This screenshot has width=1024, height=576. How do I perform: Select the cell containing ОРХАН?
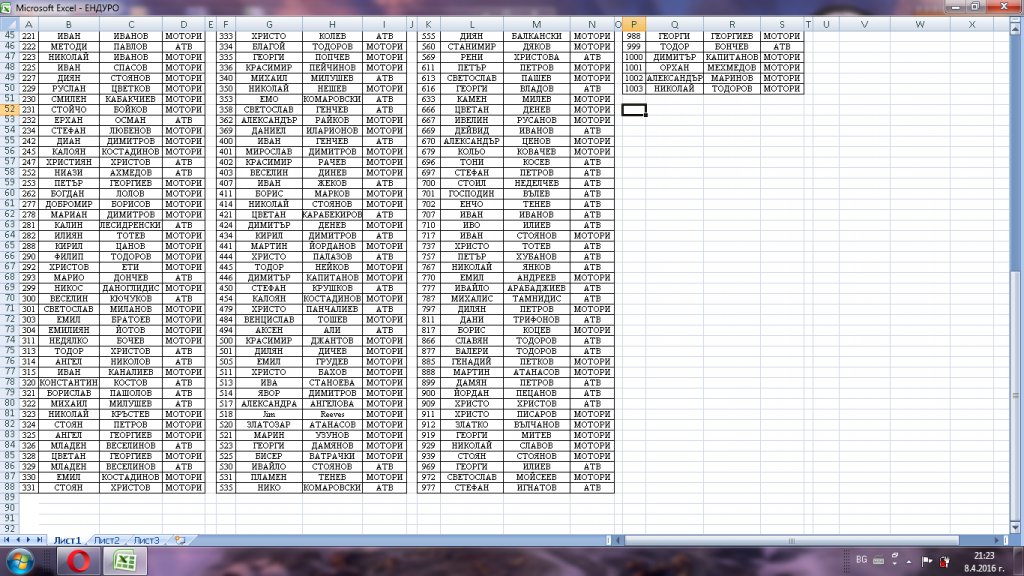[x=675, y=67]
